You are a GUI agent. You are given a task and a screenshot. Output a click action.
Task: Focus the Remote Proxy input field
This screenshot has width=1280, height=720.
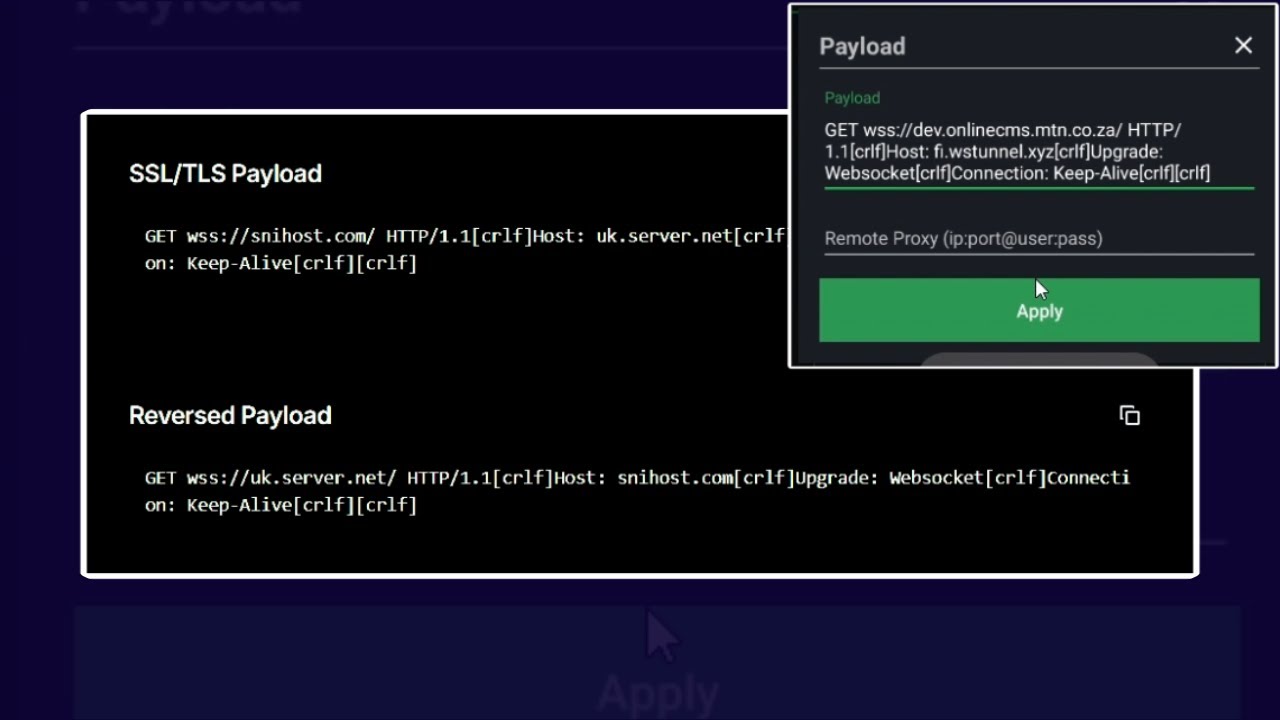click(1039, 238)
